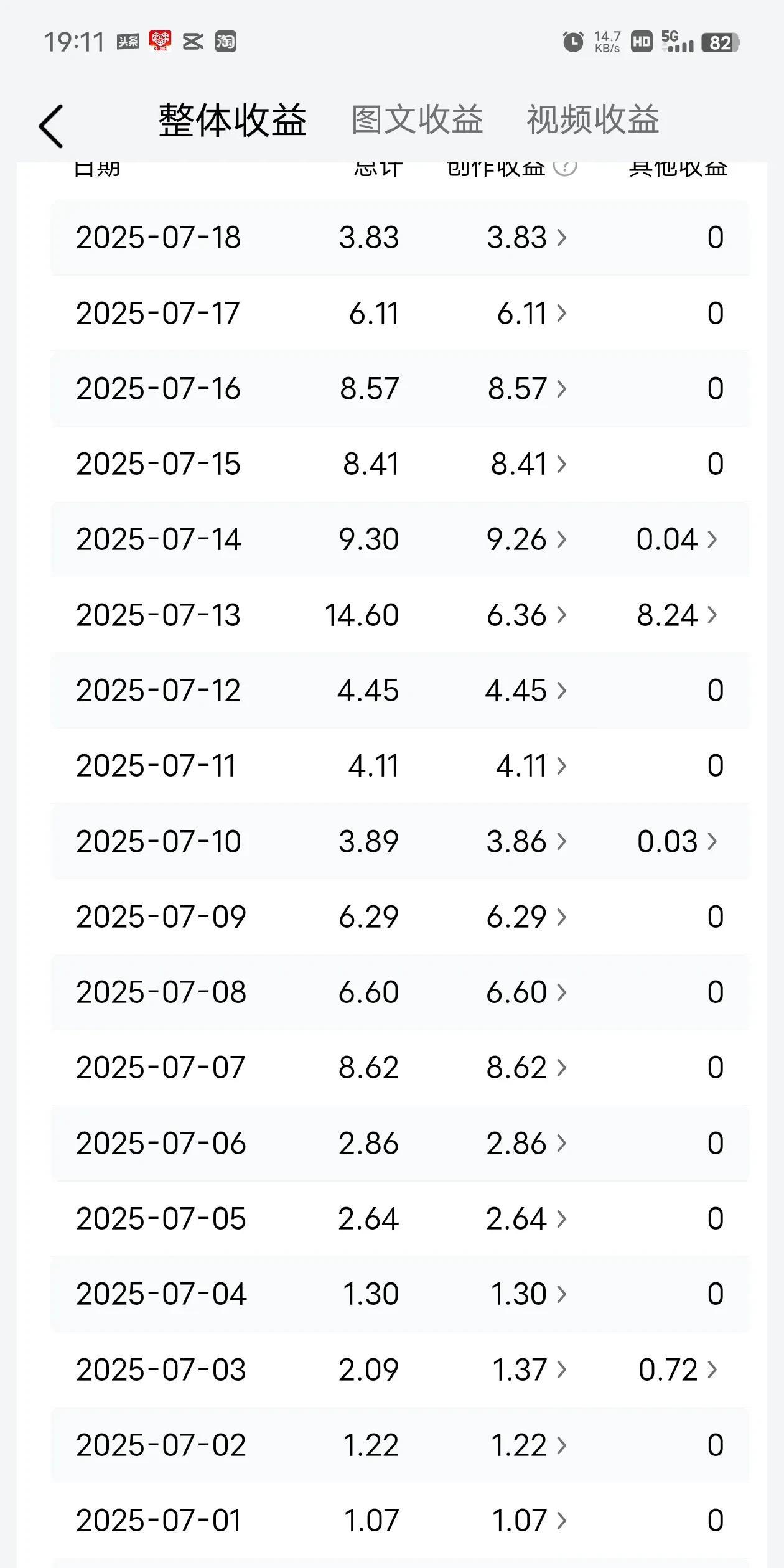The width and height of the screenshot is (784, 1568).
Task: Tap the 2025-07-16 earnings row date
Action: point(158,388)
